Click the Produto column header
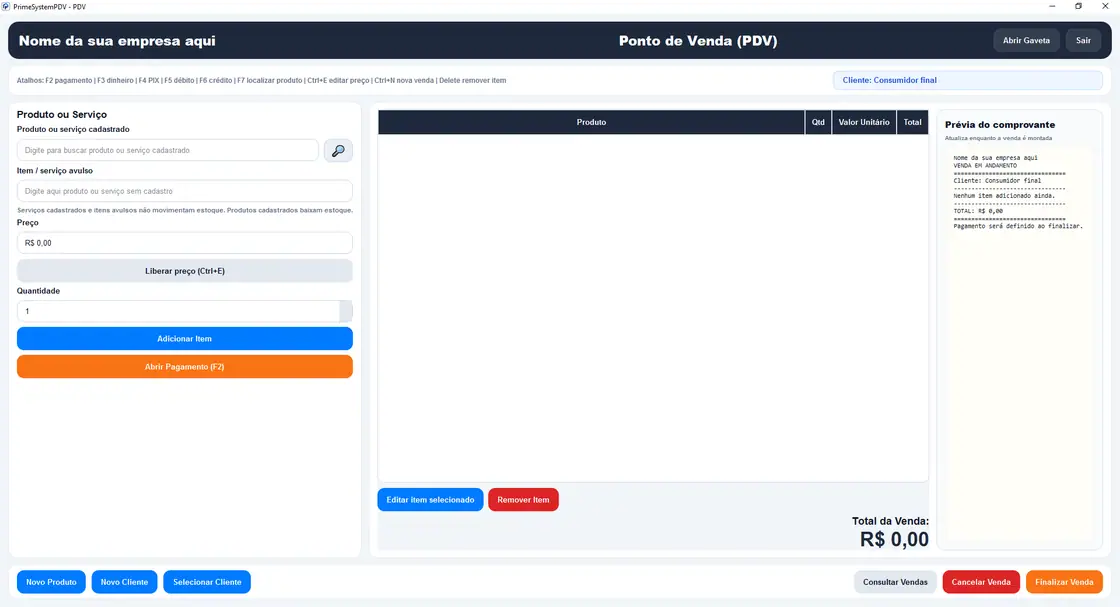The image size is (1120, 607). click(591, 122)
